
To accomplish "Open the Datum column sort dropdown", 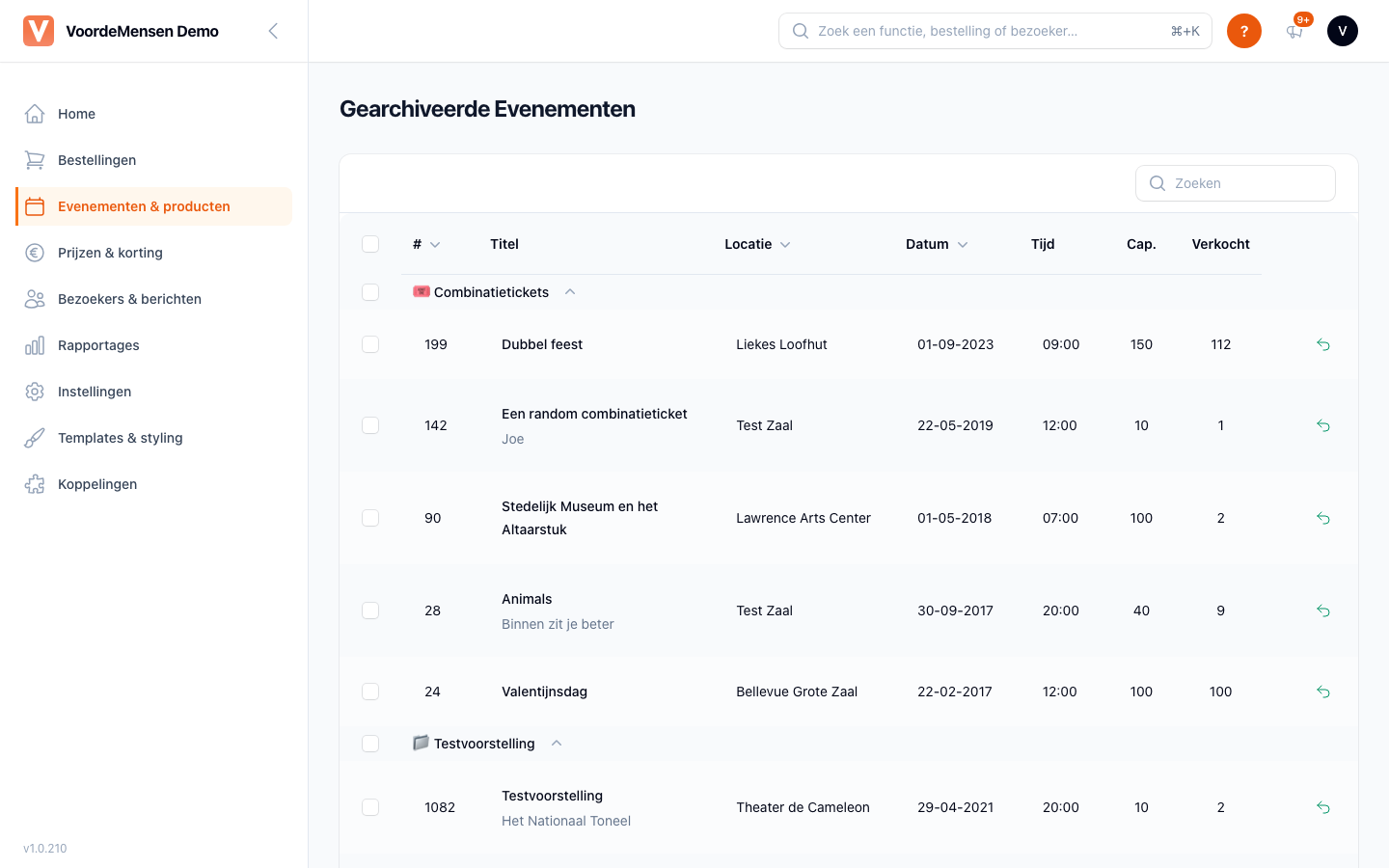I will [963, 245].
